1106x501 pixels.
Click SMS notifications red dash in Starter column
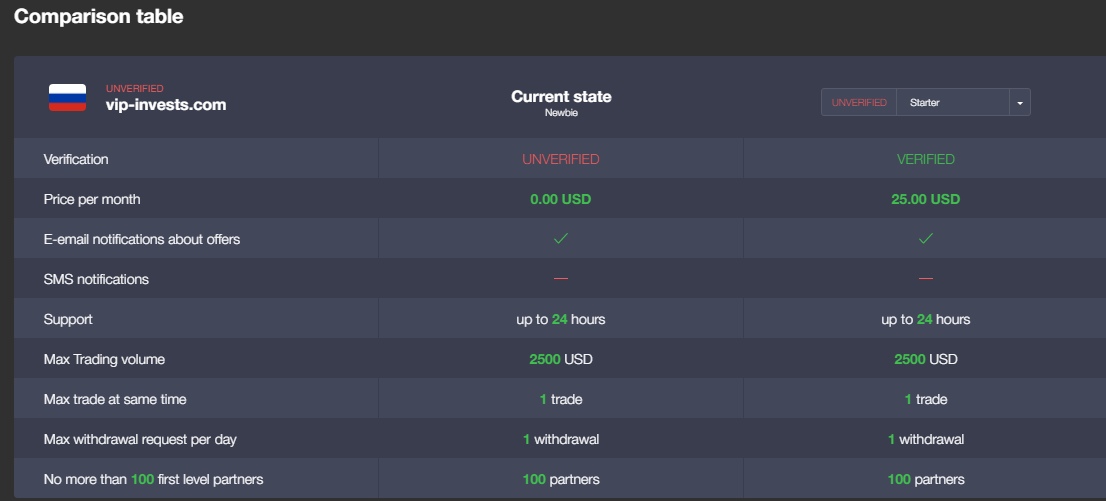[926, 279]
